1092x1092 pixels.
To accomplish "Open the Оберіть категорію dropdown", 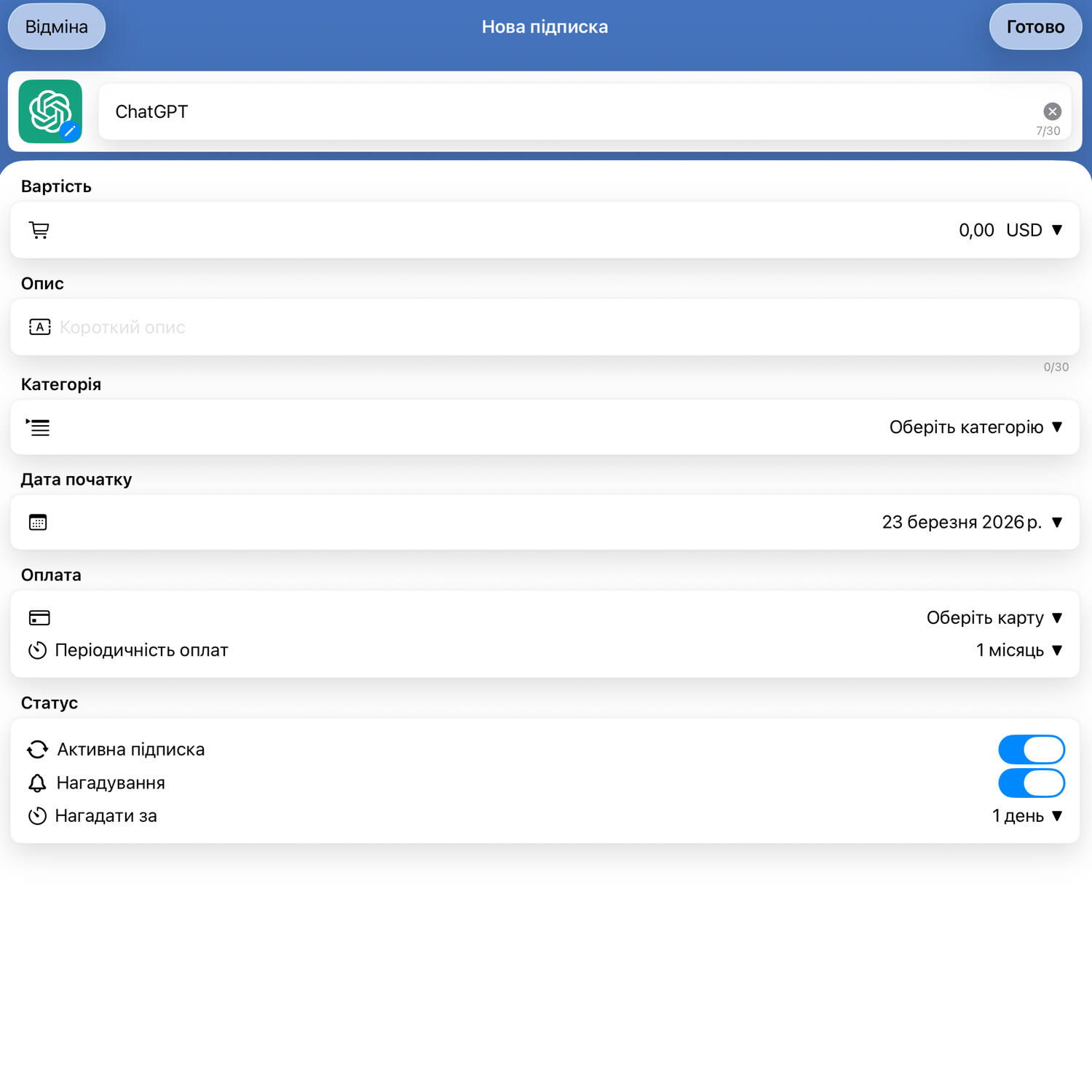I will pos(975,427).
